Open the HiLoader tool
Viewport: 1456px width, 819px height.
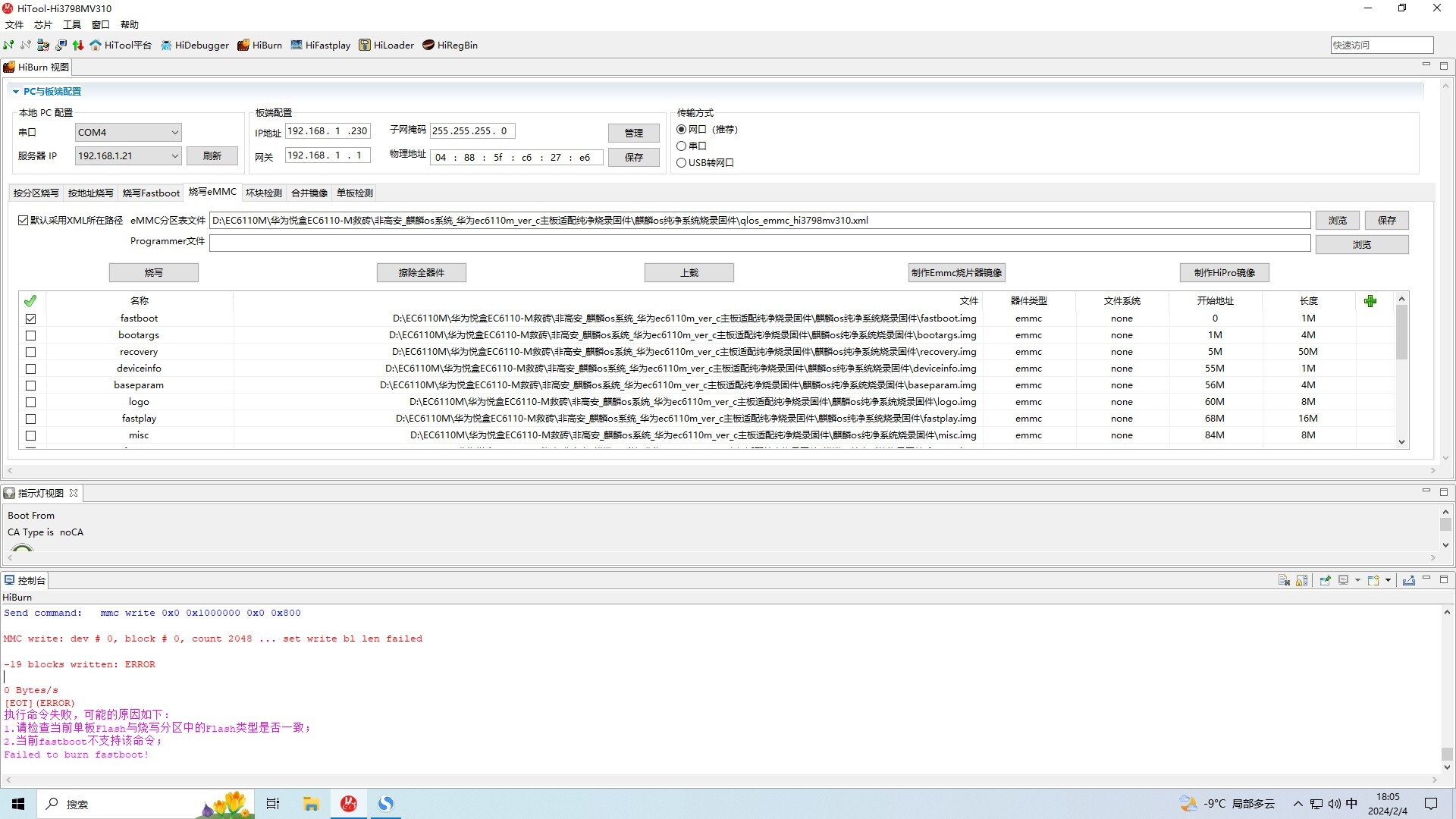(x=387, y=45)
